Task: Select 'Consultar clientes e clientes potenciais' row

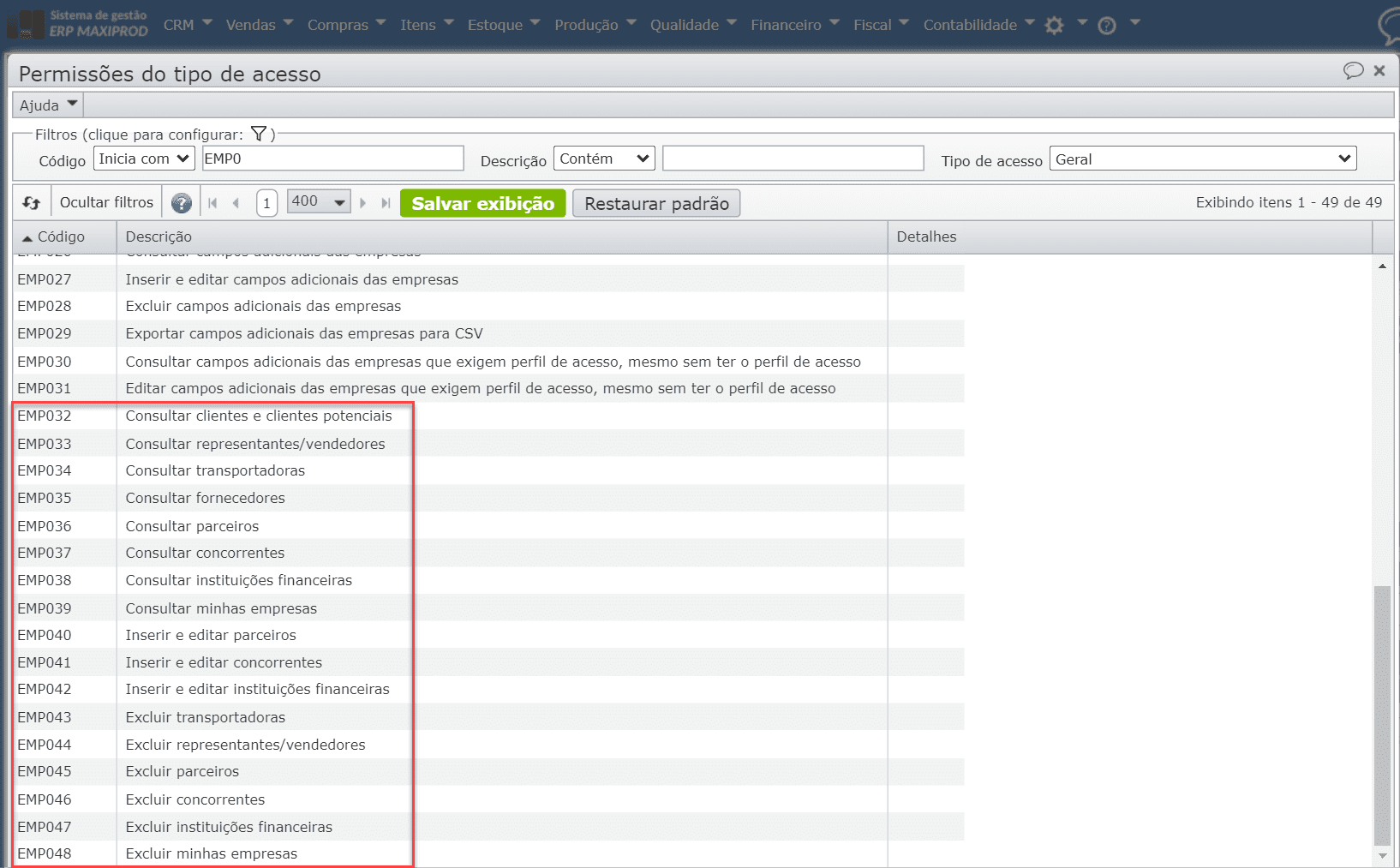Action: pyautogui.click(x=488, y=416)
